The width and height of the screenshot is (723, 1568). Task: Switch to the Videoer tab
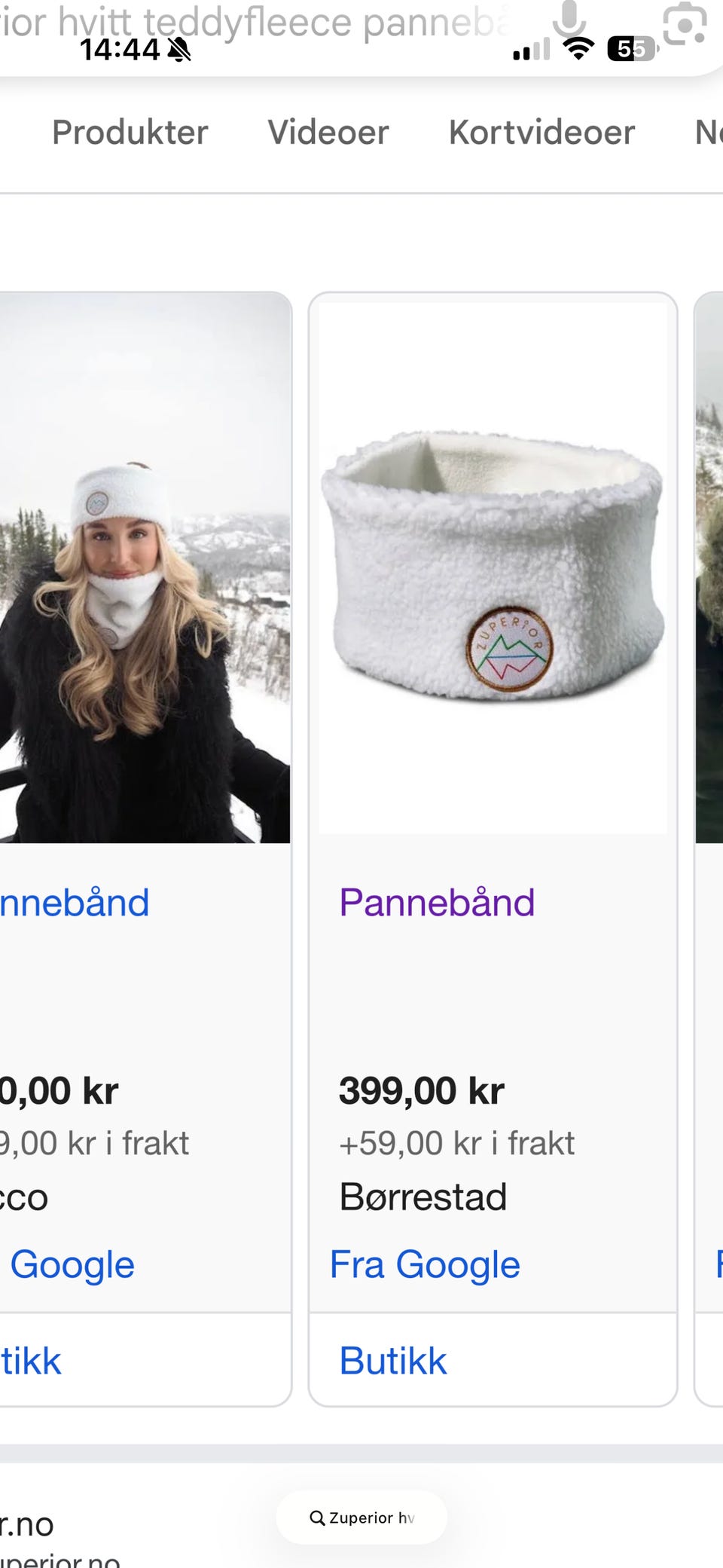coord(328,133)
